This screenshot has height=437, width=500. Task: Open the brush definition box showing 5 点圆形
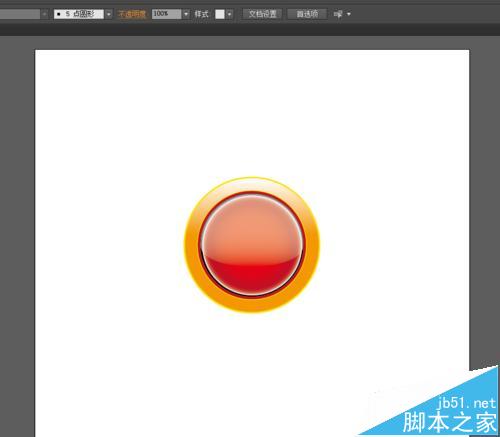79,14
